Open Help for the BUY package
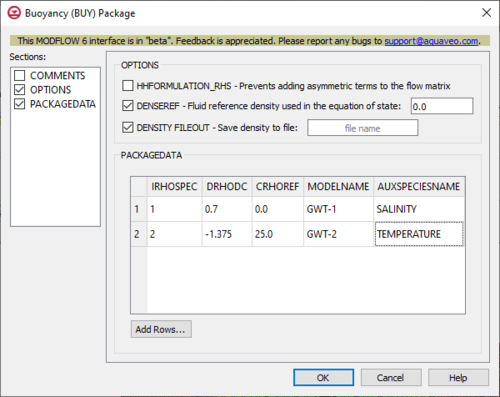 tap(458, 378)
